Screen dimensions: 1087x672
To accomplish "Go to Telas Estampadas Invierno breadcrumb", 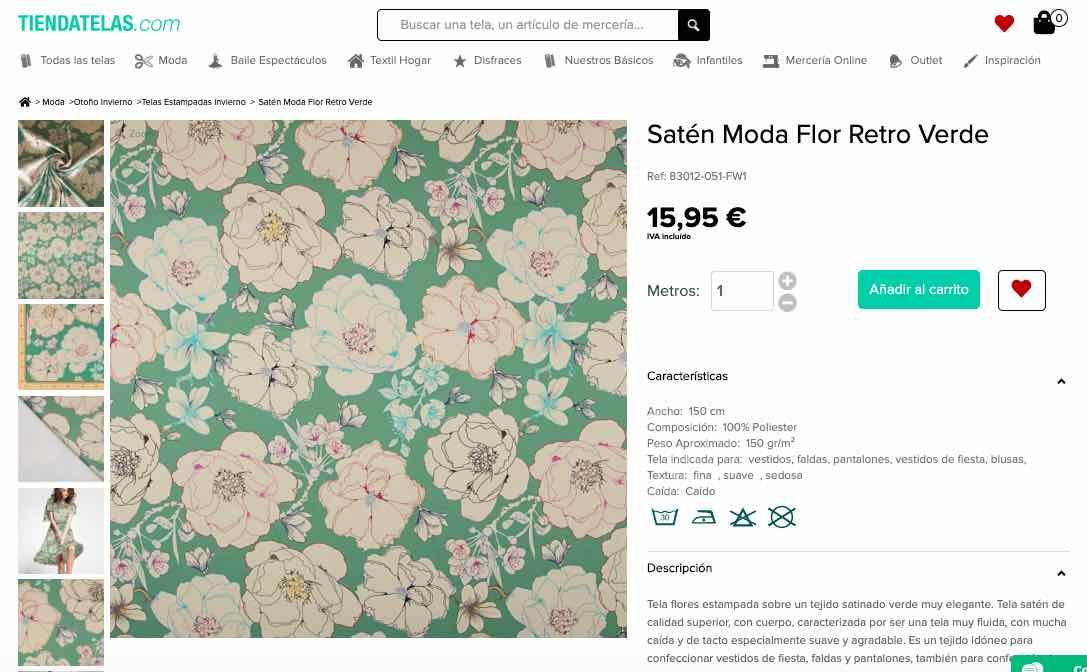I will pyautogui.click(x=193, y=102).
